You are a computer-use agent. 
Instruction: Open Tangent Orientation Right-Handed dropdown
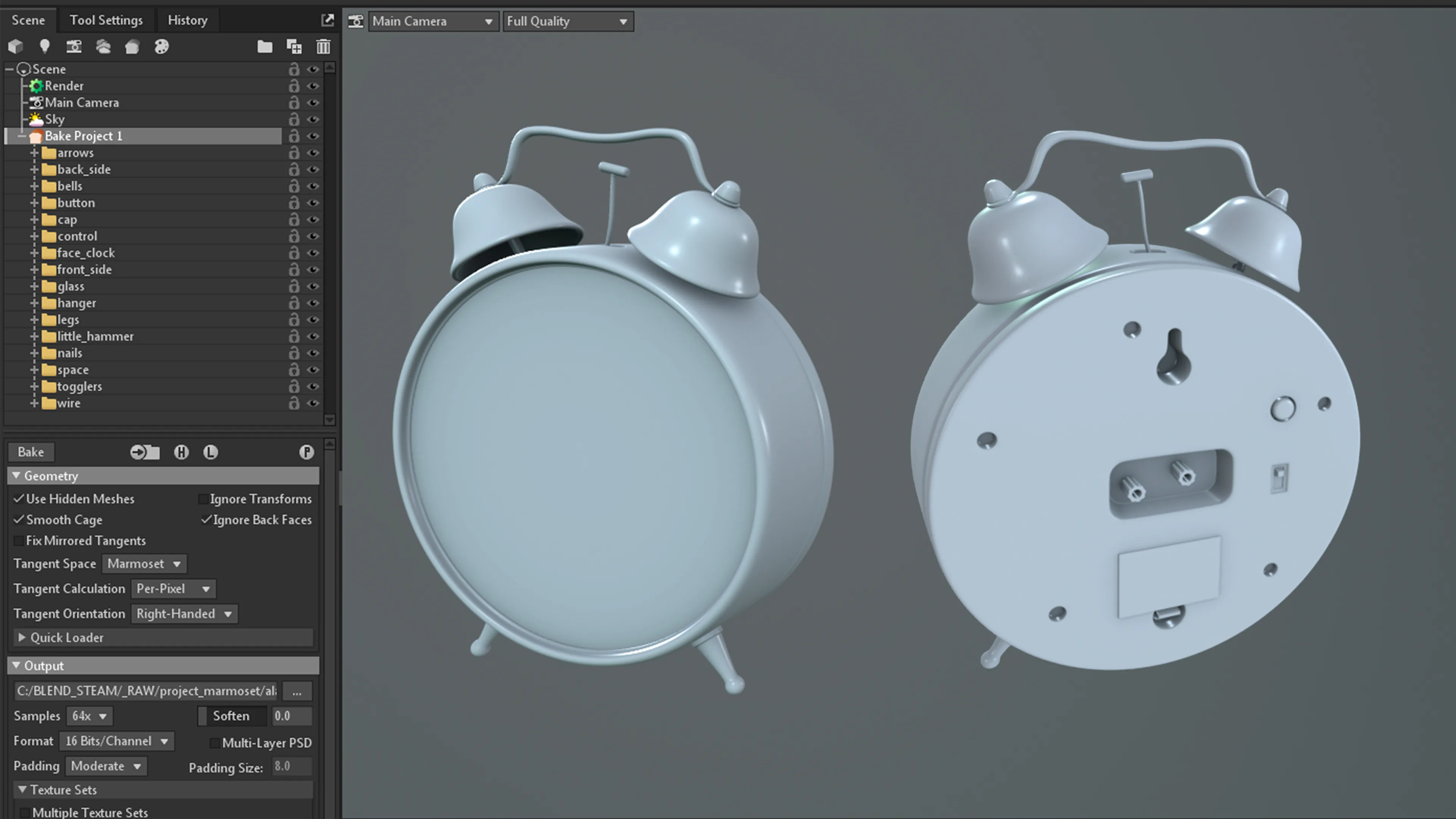184,613
